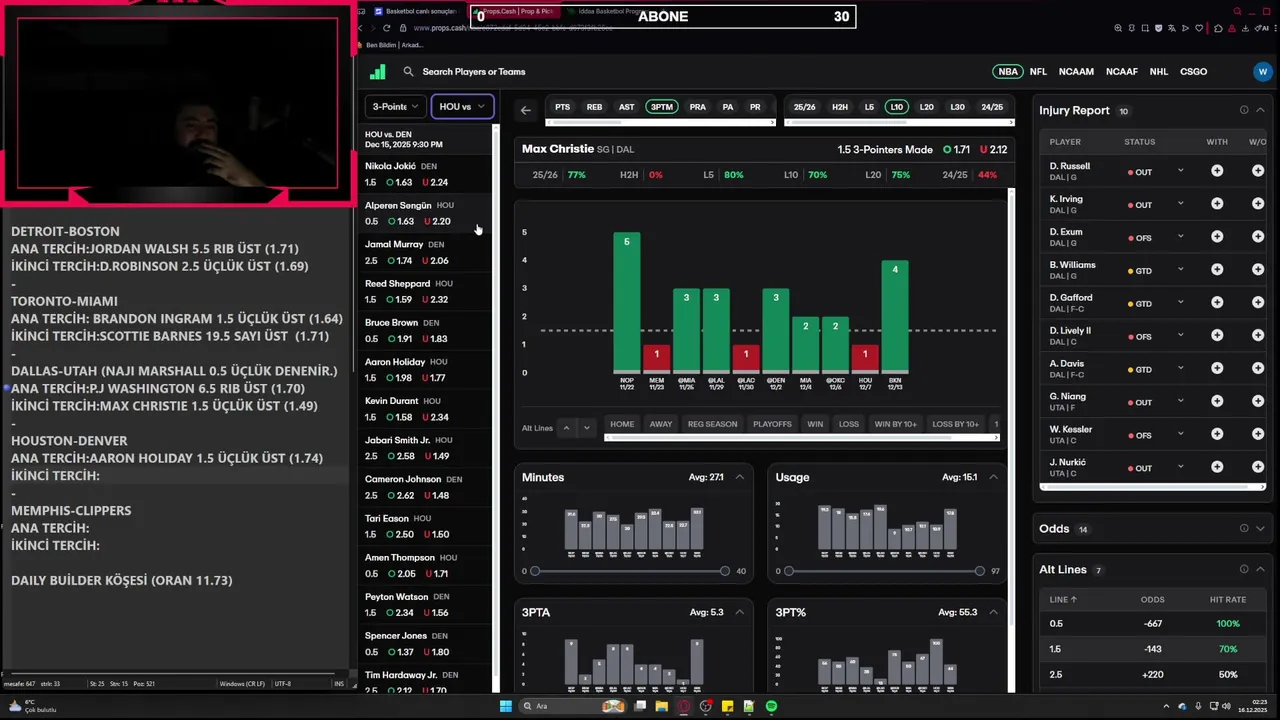Screen dimensions: 1280x720
Task: Switch to CSGO league tab
Action: [1193, 72]
